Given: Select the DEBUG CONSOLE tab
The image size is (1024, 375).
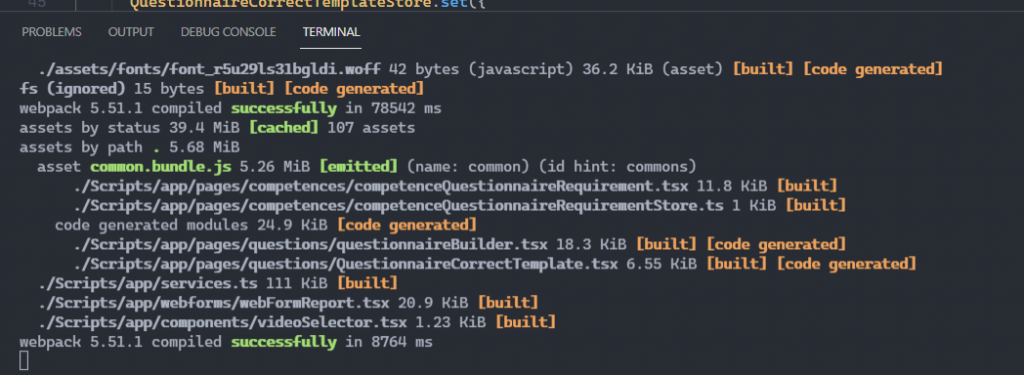Looking at the screenshot, I should [x=229, y=32].
